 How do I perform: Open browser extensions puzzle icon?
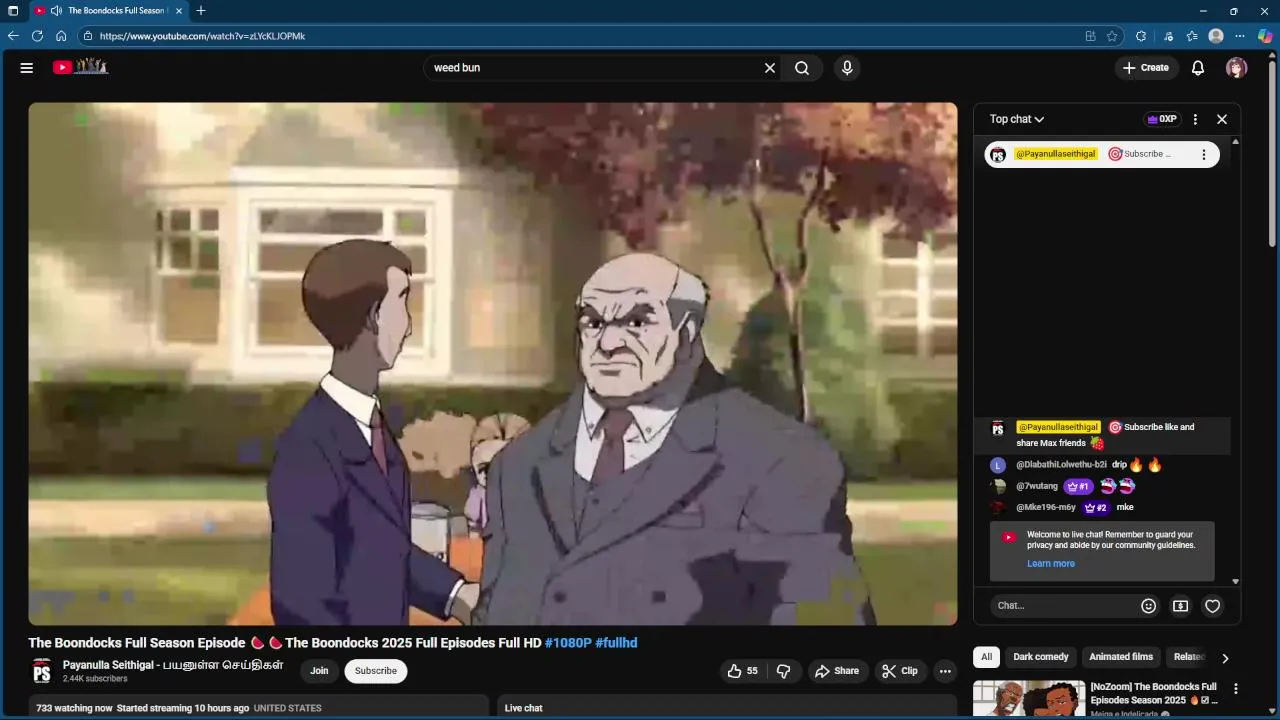[x=1141, y=36]
